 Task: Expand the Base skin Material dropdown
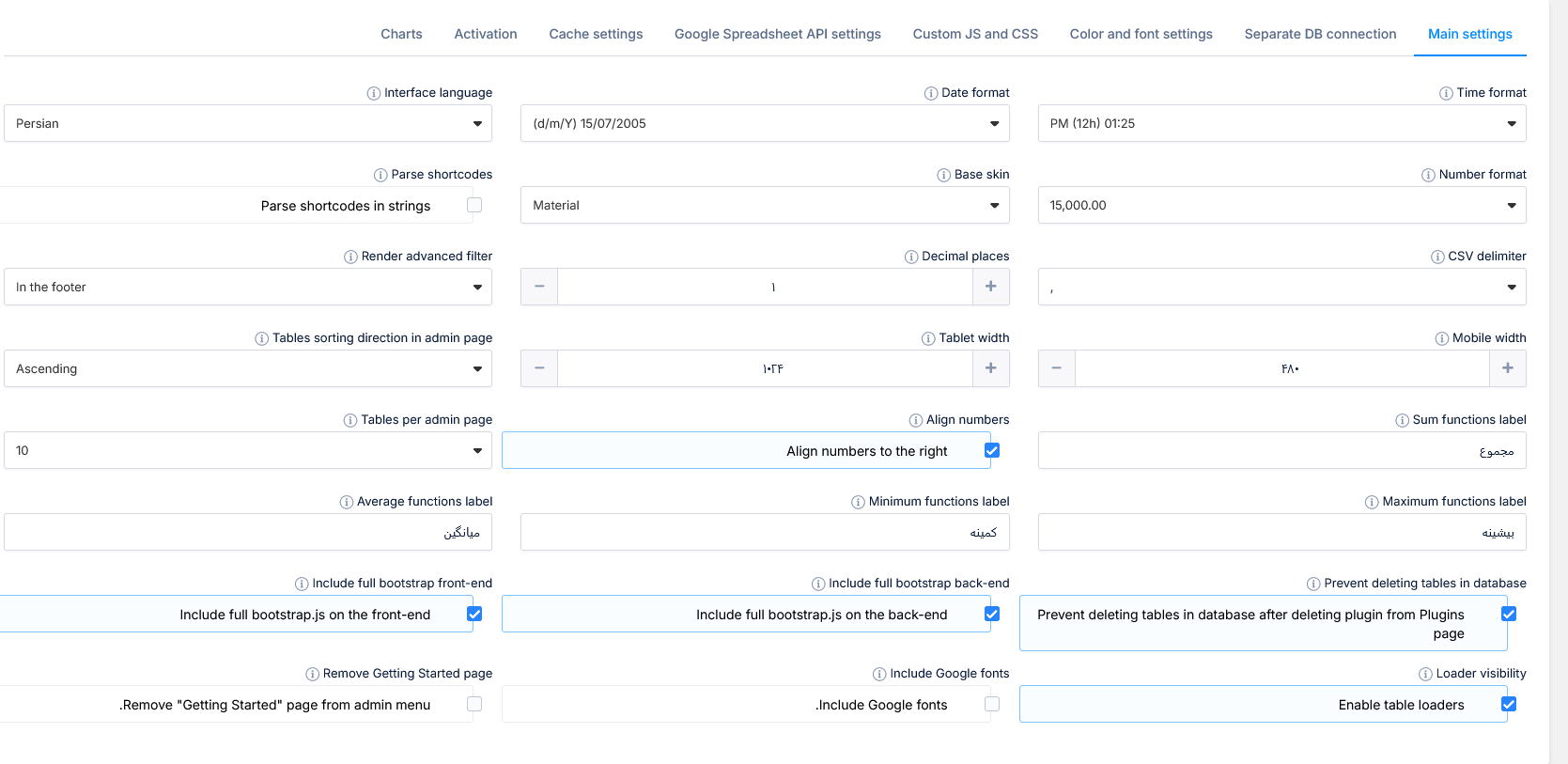point(765,205)
